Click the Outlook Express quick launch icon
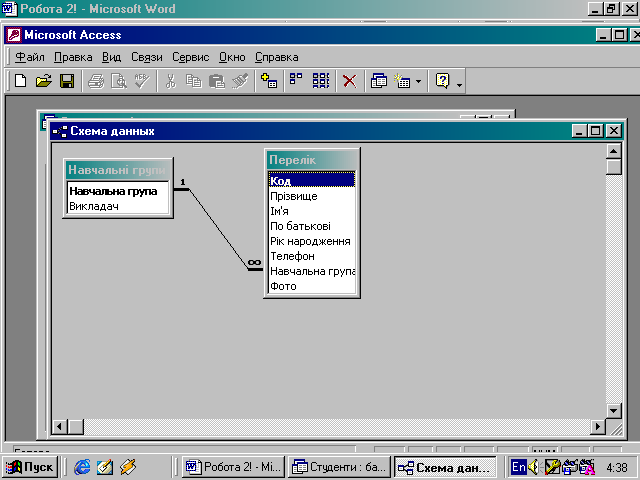 (x=105, y=467)
